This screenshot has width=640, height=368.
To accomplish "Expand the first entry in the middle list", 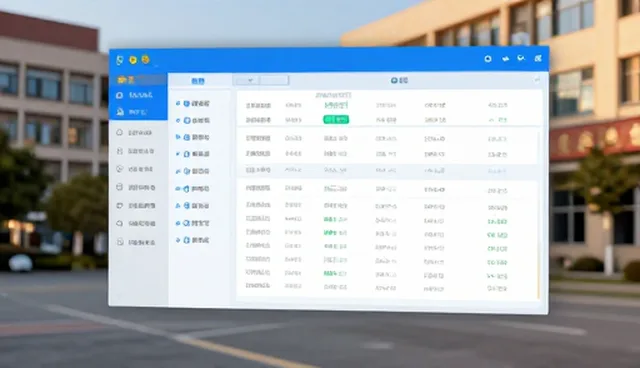I will pos(178,104).
